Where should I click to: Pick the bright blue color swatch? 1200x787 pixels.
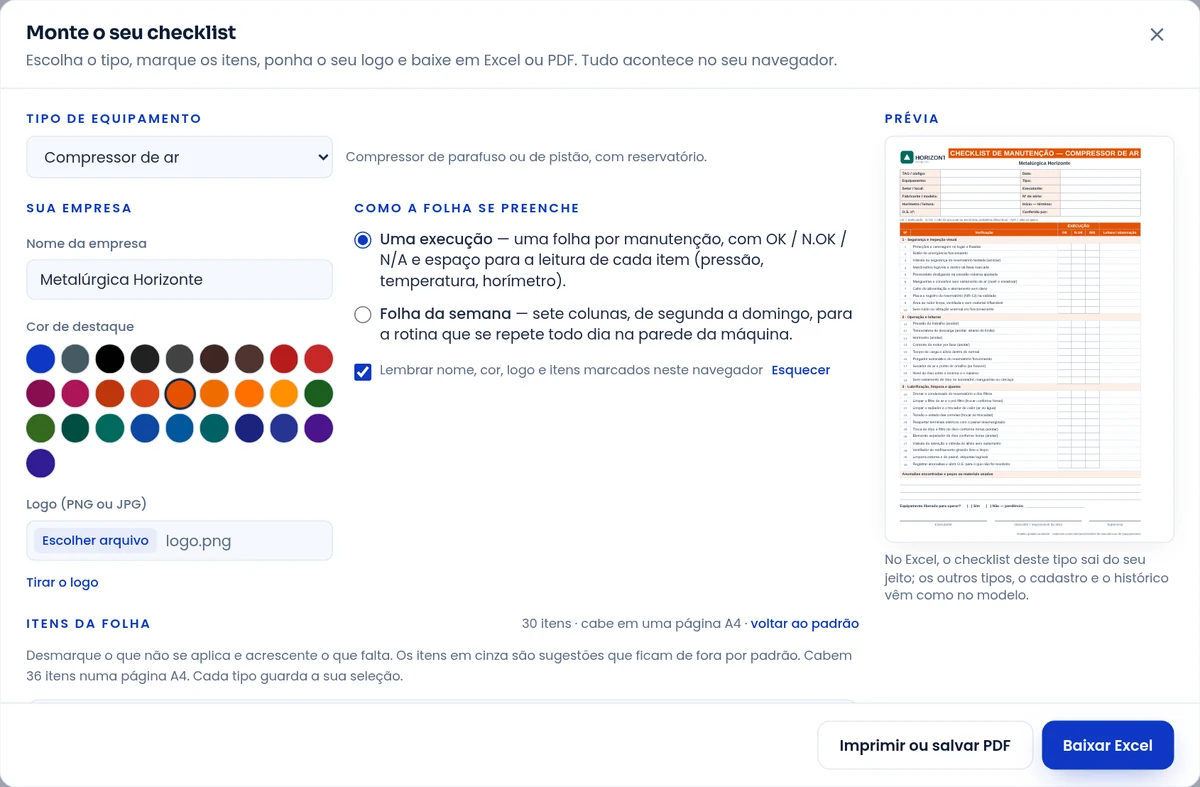click(40, 358)
